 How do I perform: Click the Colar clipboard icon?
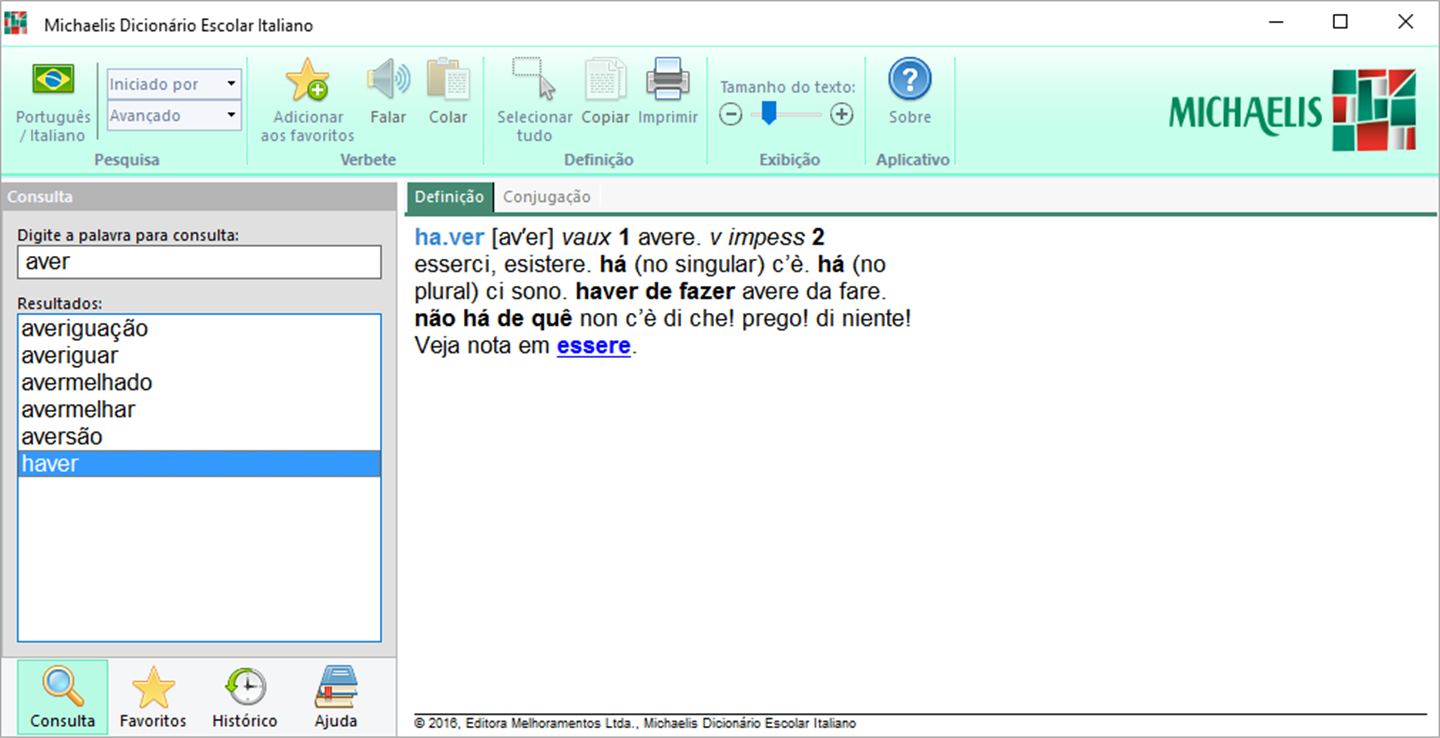pos(448,79)
